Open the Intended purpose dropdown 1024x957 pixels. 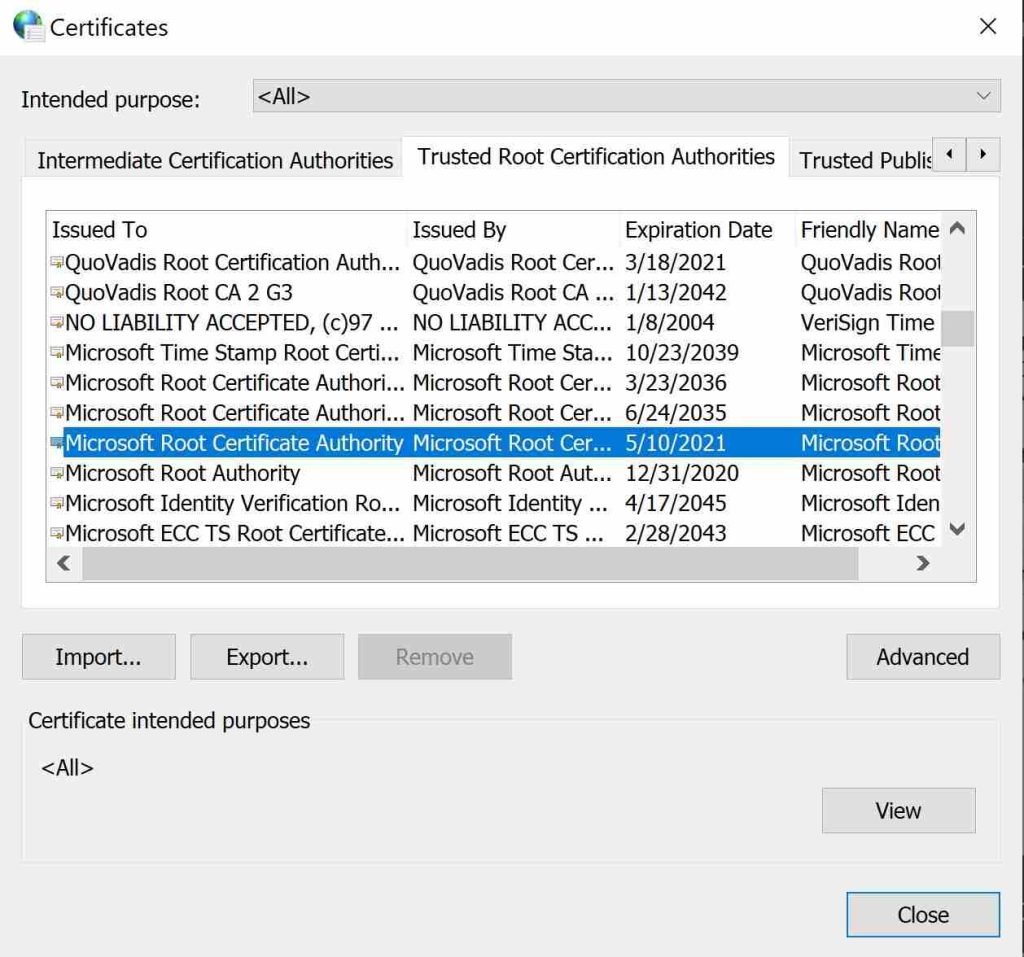pos(626,97)
